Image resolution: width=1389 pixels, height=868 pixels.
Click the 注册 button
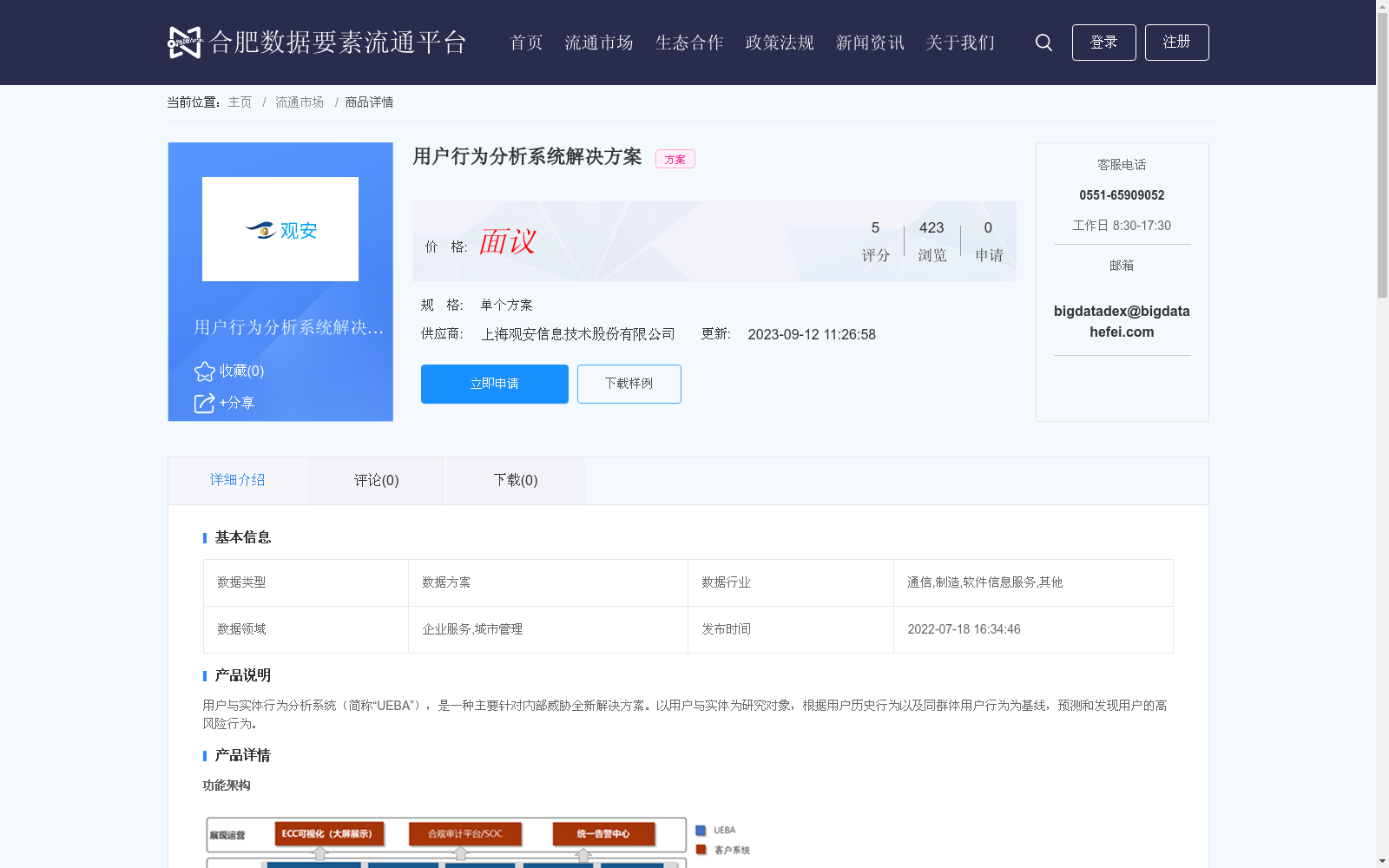(1176, 43)
